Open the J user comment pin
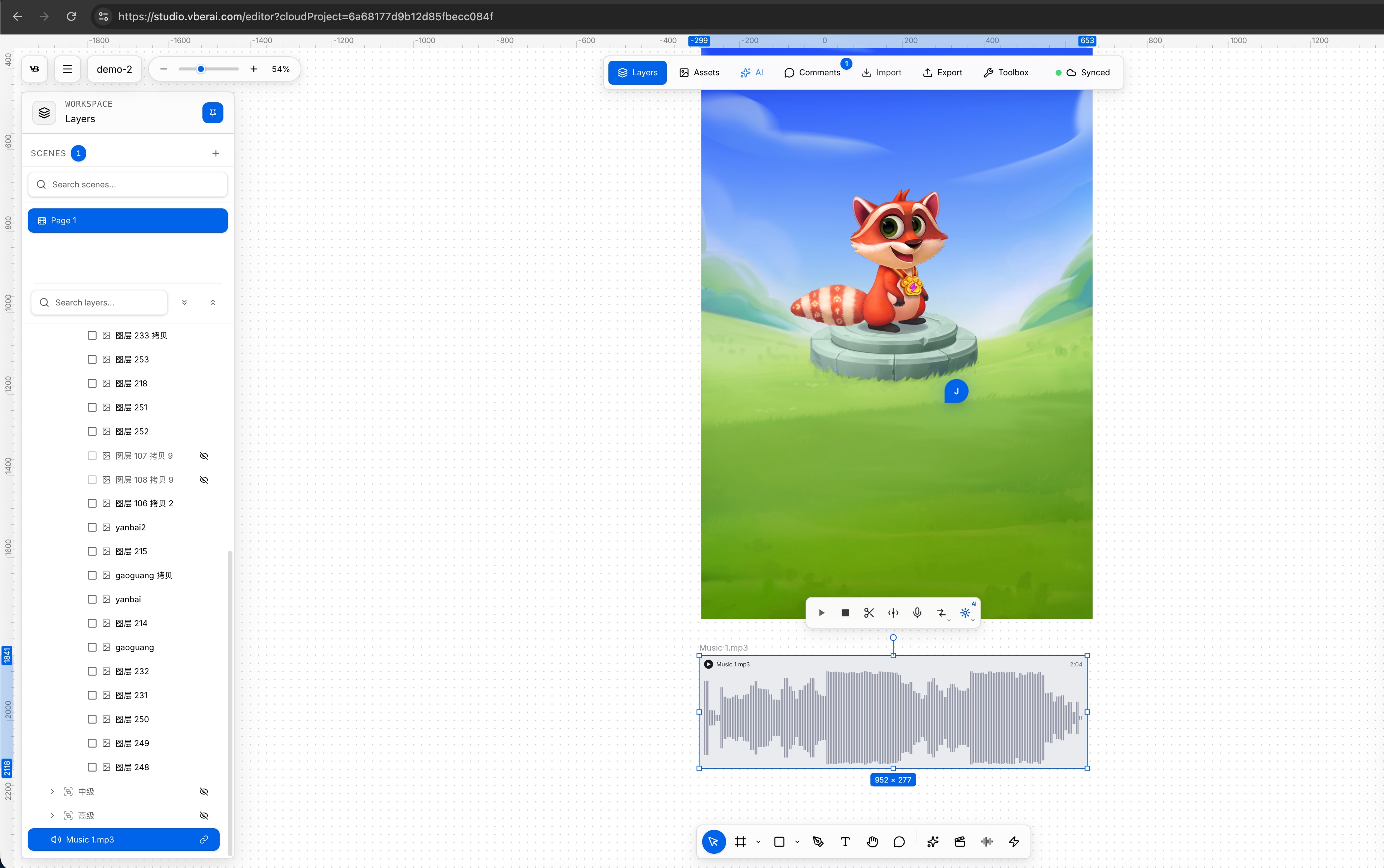Screen dimensions: 1384x868 coord(956,391)
